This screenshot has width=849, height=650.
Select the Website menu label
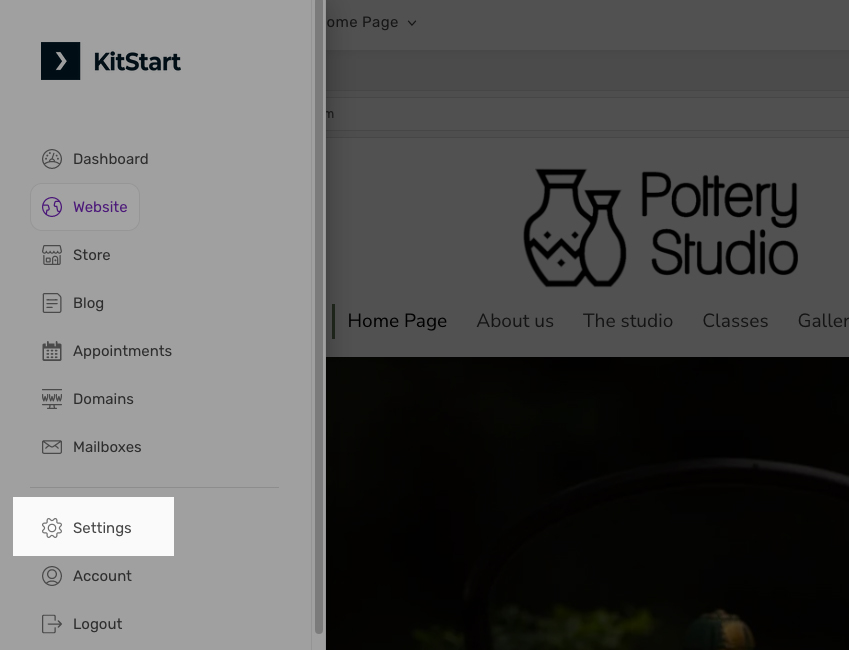coord(100,207)
